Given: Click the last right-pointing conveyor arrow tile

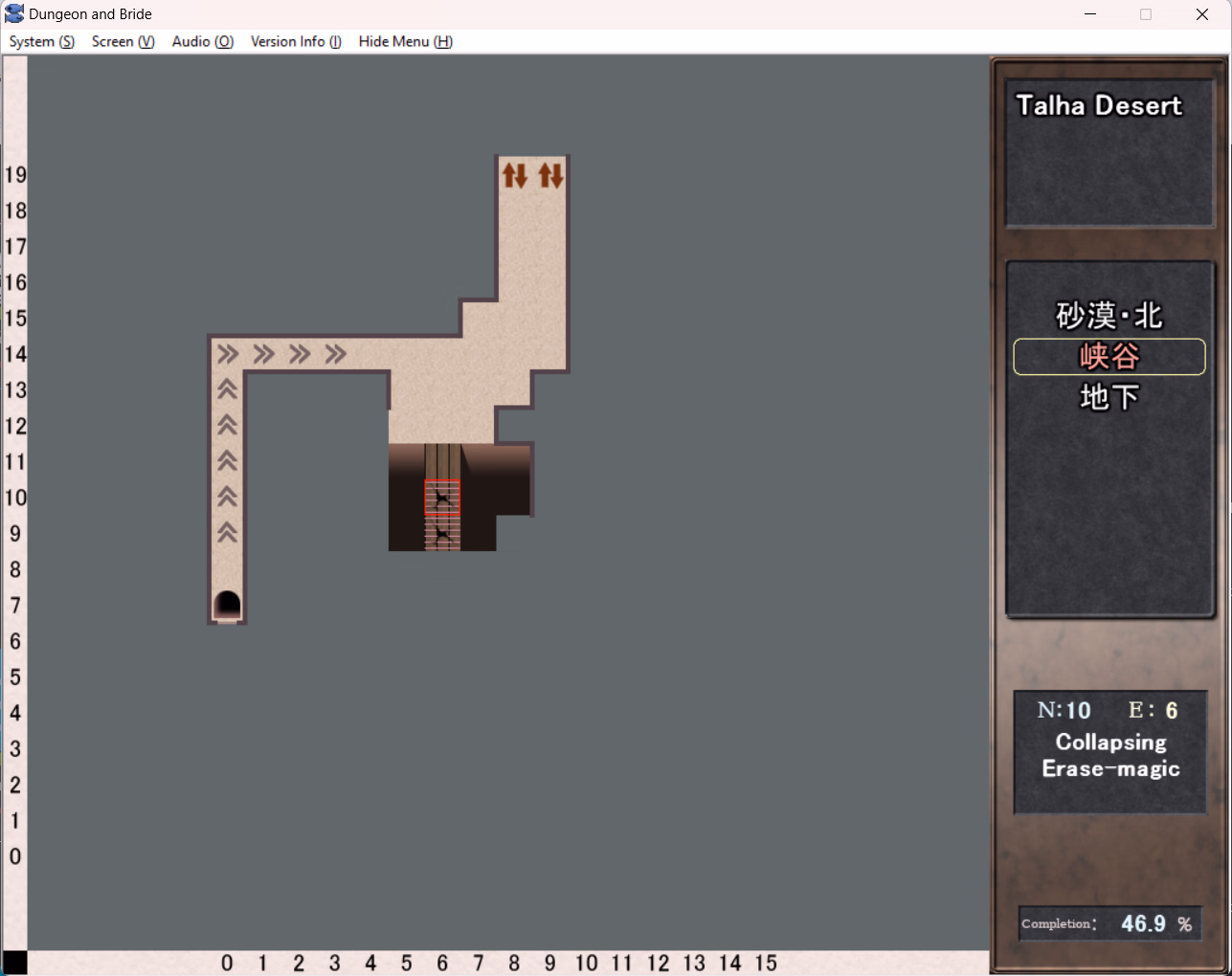Looking at the screenshot, I should click(x=335, y=355).
